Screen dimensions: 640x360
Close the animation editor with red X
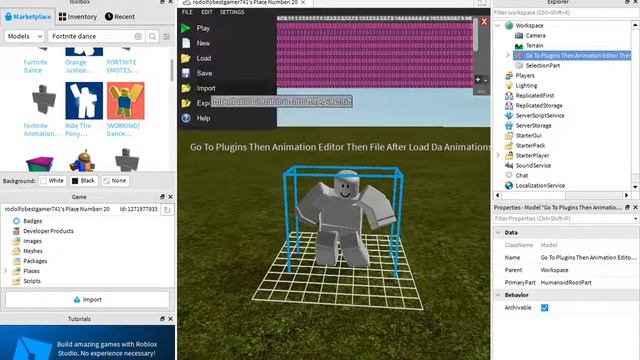pyautogui.click(x=484, y=22)
